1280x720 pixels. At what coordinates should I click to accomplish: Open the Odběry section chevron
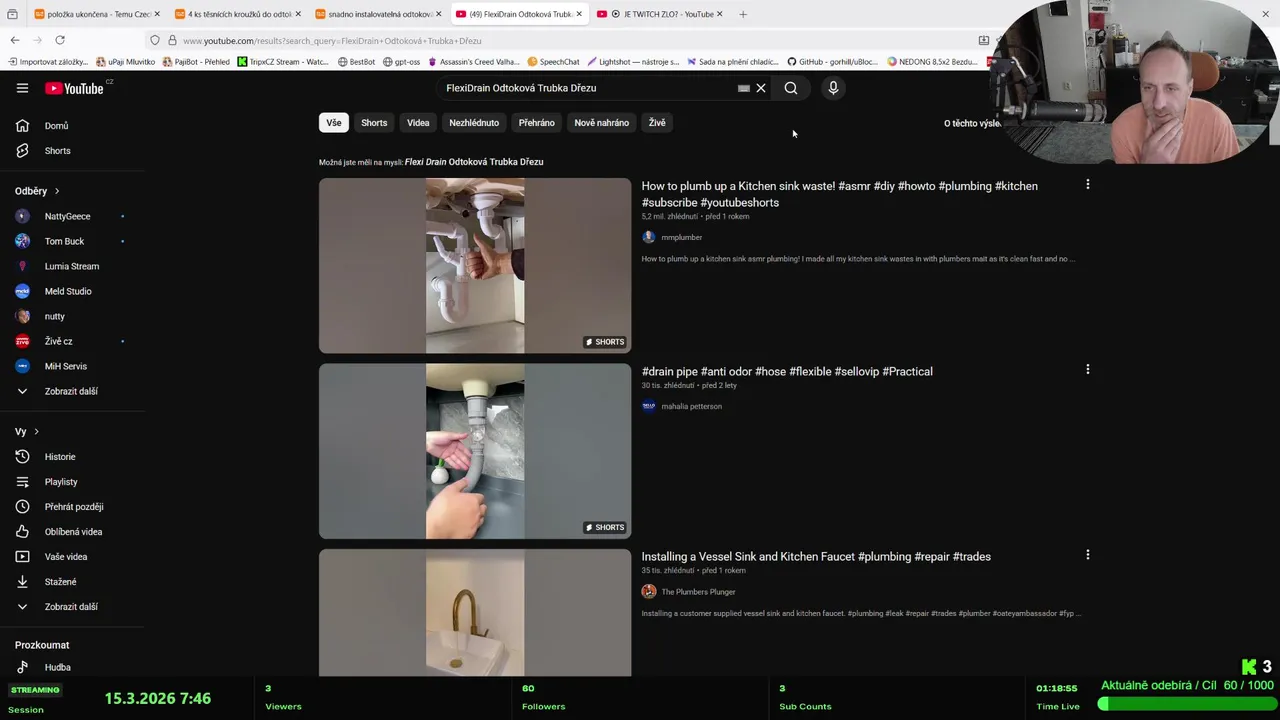click(x=57, y=191)
